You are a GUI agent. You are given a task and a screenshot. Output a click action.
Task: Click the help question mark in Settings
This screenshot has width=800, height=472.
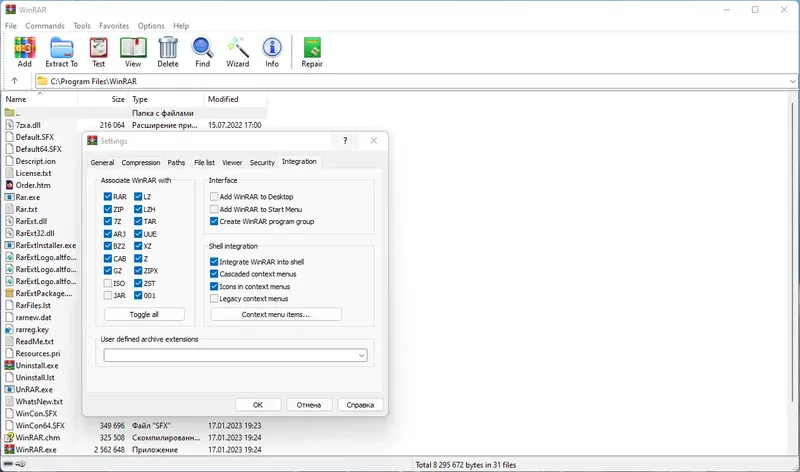click(x=345, y=141)
